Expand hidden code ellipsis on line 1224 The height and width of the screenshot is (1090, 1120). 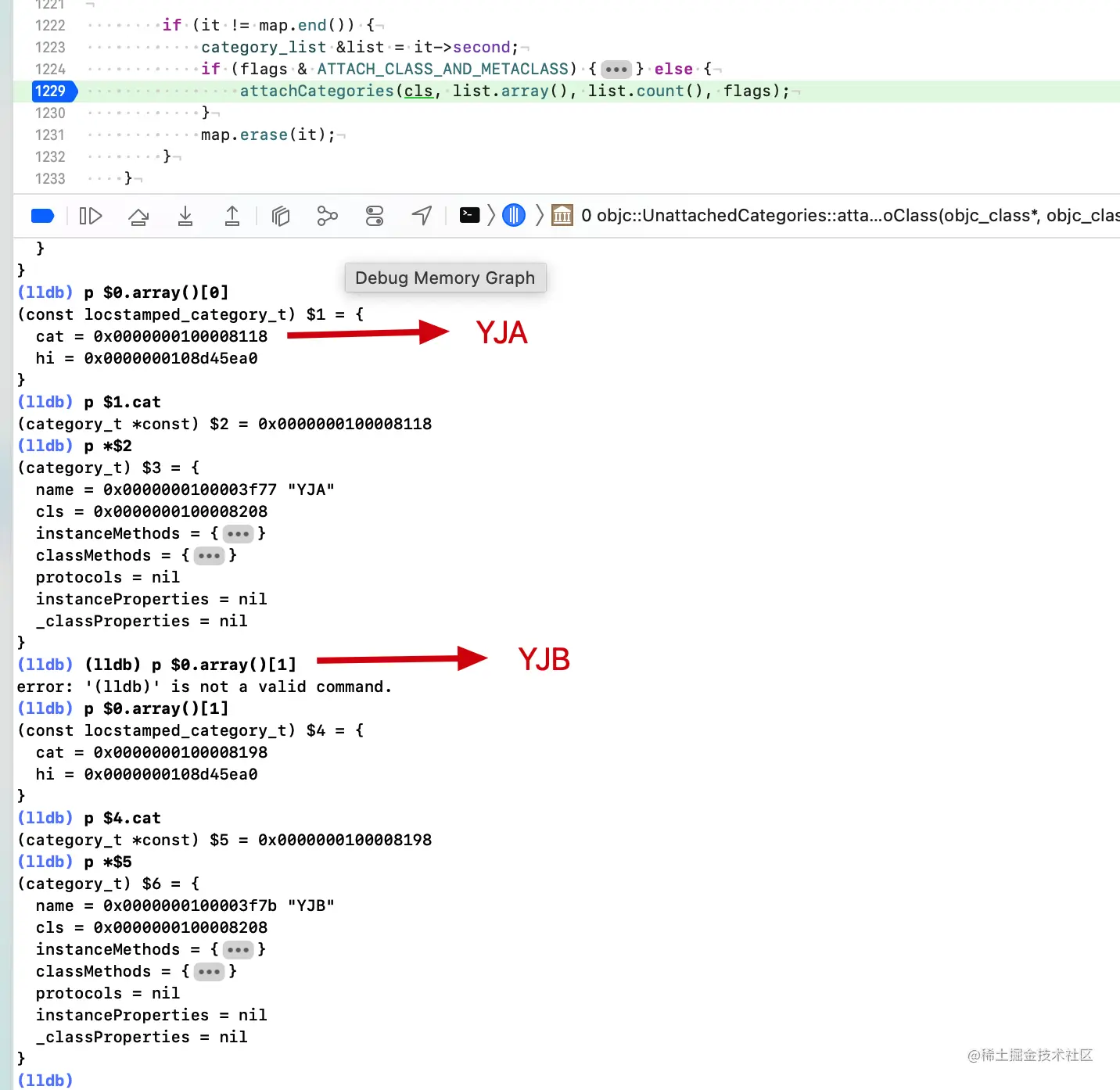(x=616, y=69)
